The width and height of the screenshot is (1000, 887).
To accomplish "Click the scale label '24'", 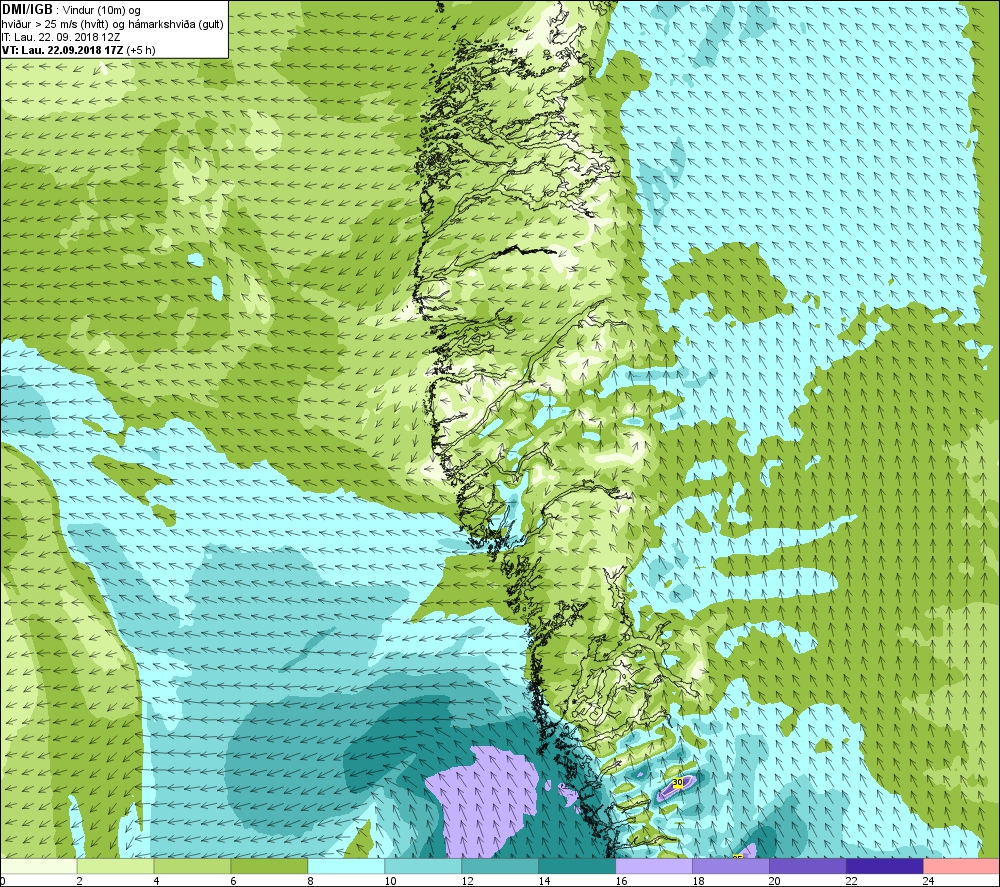I will click(x=928, y=881).
